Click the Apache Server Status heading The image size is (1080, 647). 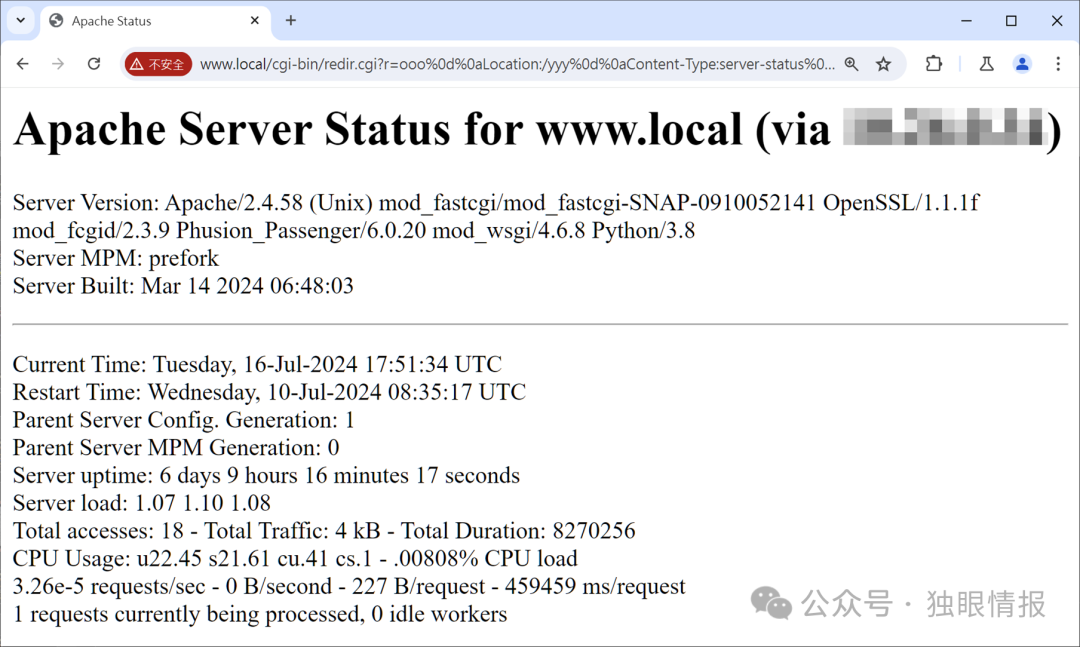[537, 129]
